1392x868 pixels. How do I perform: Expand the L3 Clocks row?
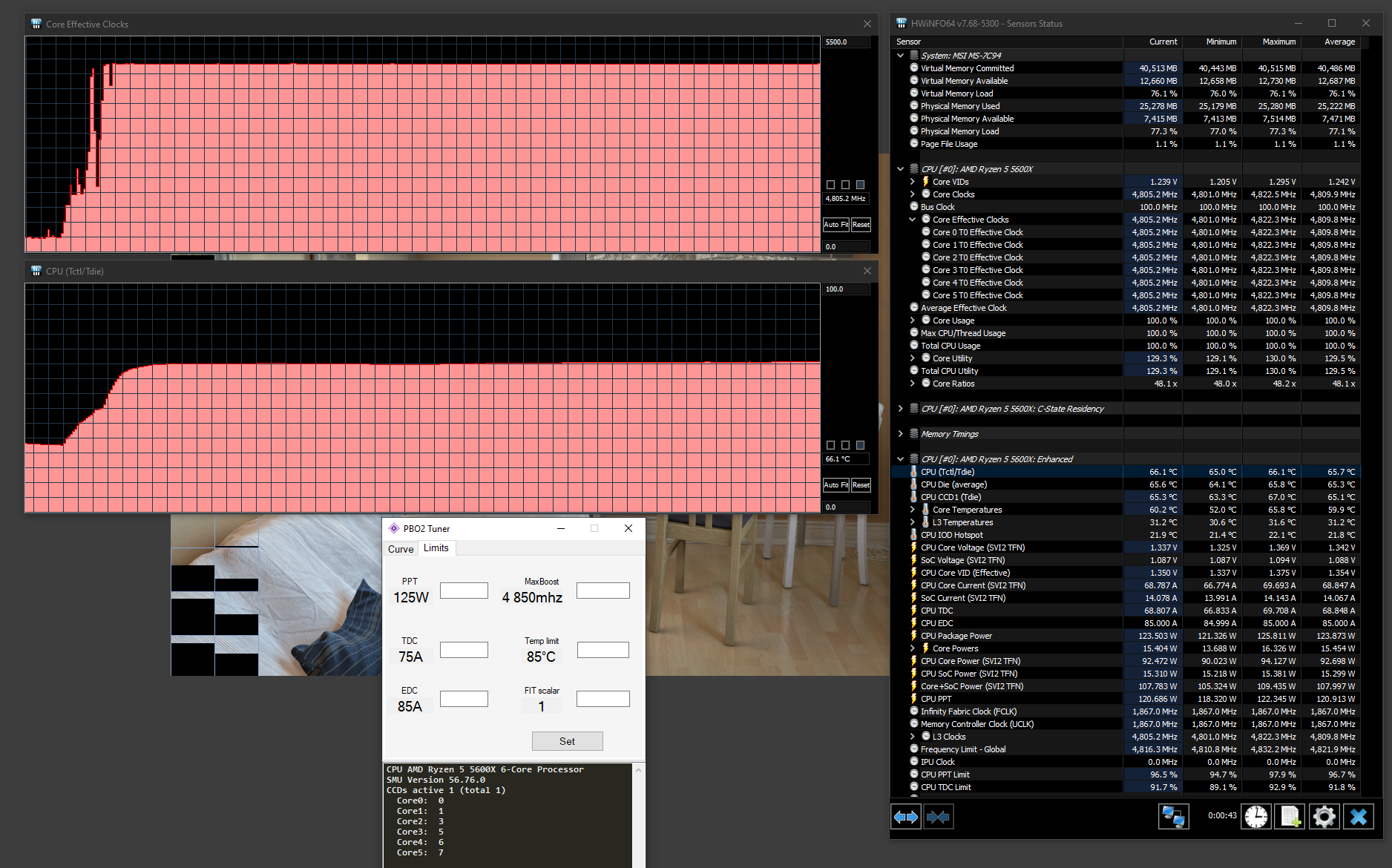click(x=913, y=737)
